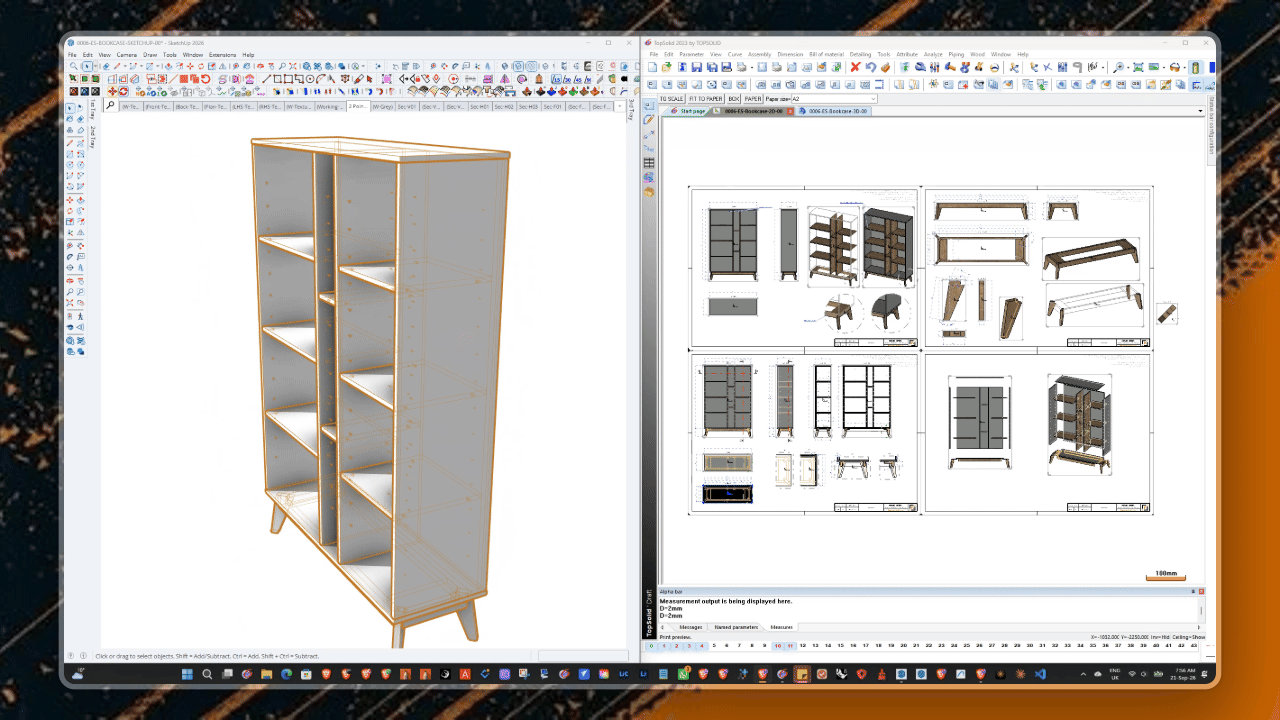The width and height of the screenshot is (1280, 720).
Task: Click TopSolid New document icon
Action: tap(653, 67)
